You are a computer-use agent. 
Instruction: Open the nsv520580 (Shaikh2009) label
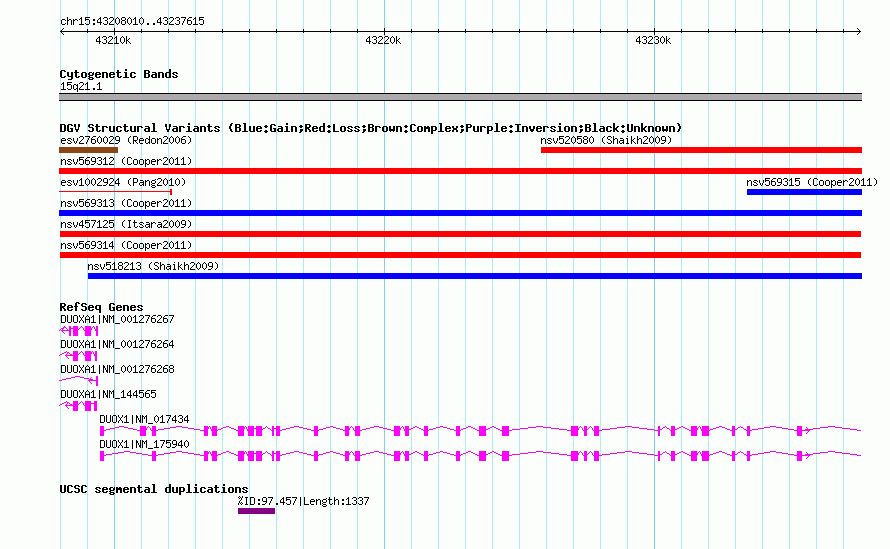(606, 140)
